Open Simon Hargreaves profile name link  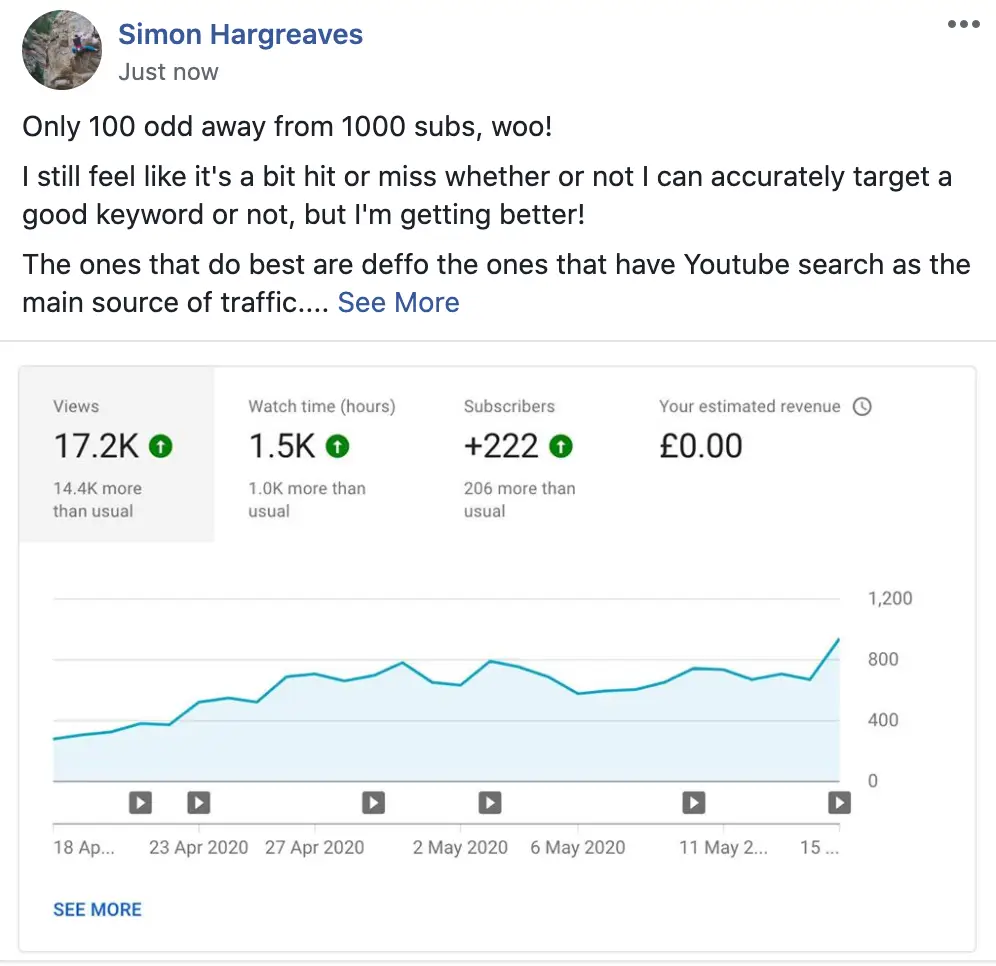coord(240,34)
